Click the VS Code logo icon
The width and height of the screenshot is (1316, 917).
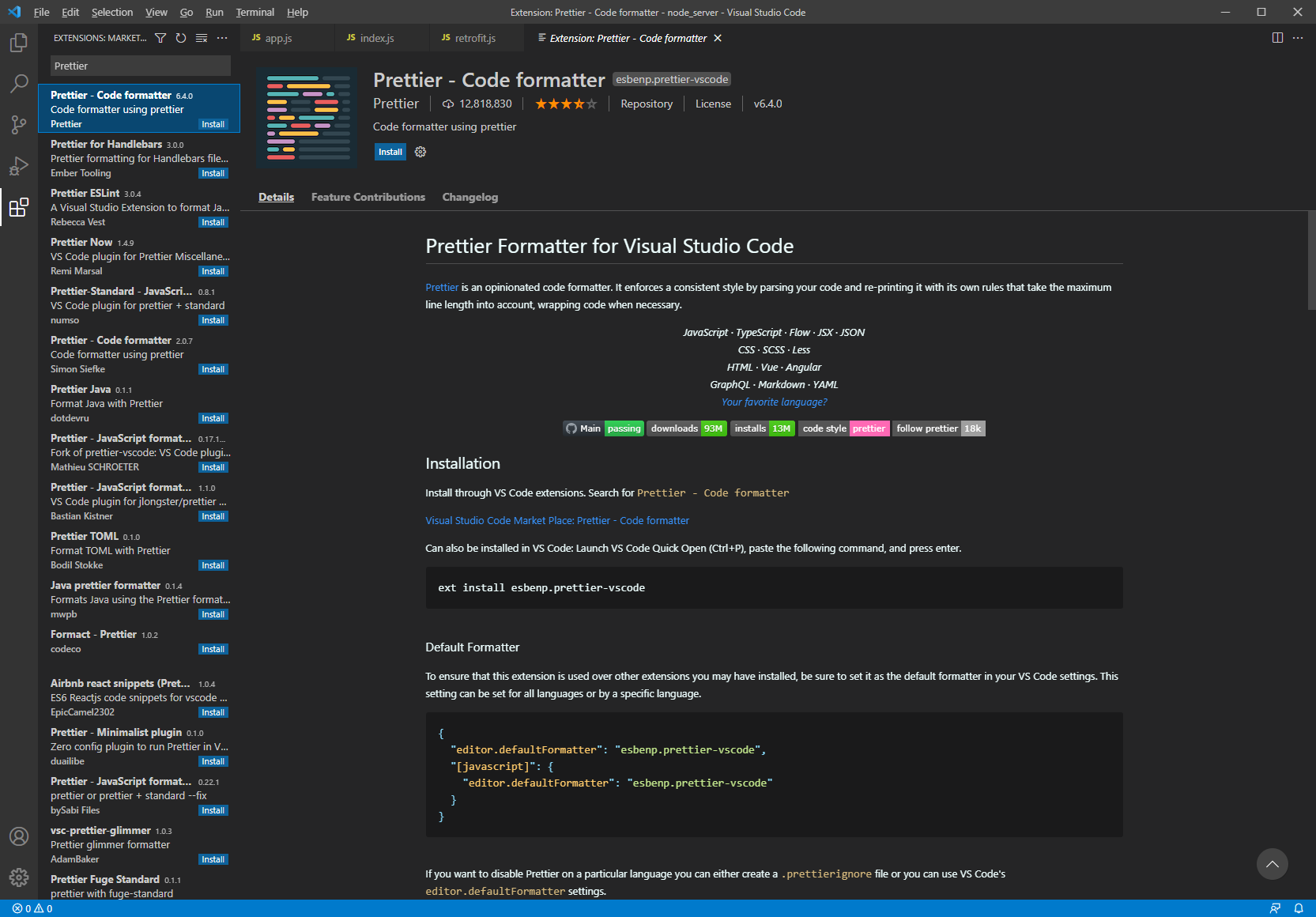14,12
